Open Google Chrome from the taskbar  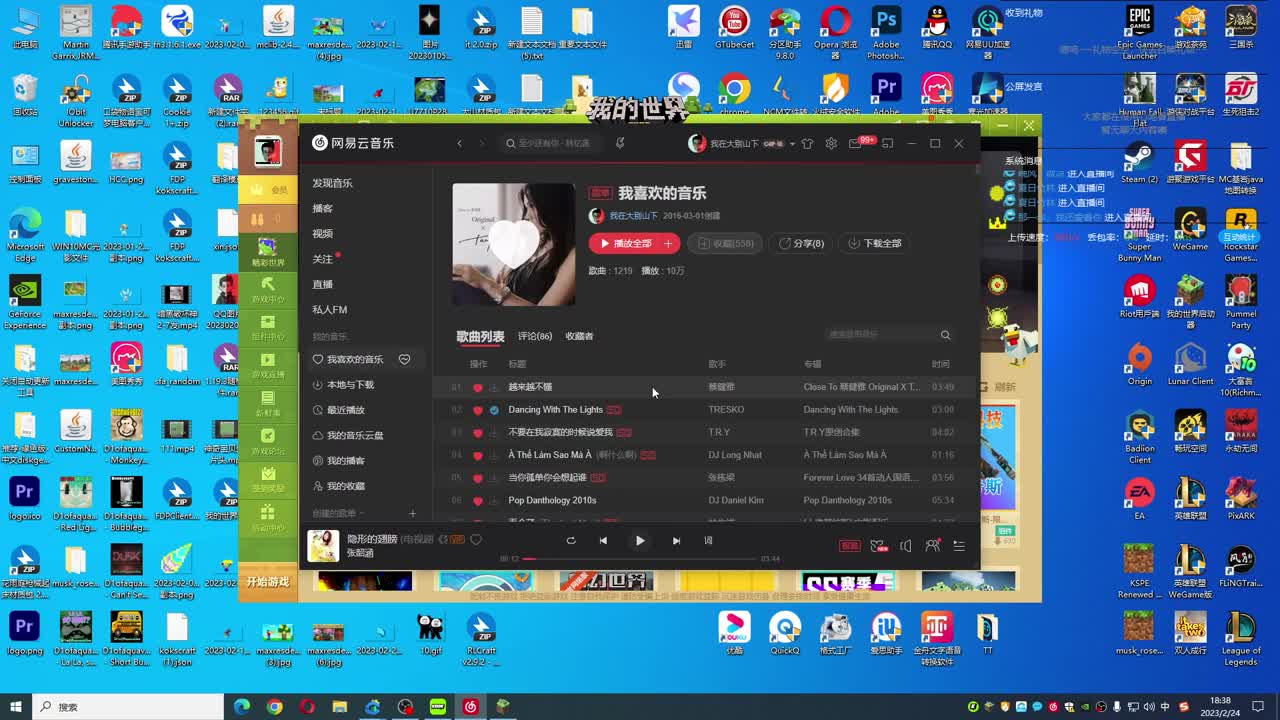[275, 707]
